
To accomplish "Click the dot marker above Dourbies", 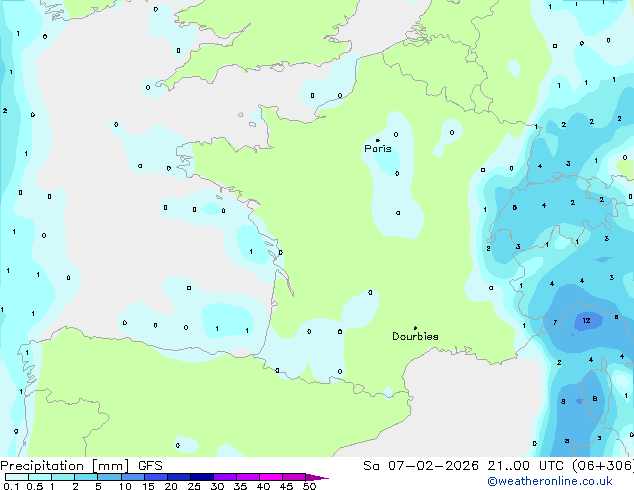I will tap(415, 328).
